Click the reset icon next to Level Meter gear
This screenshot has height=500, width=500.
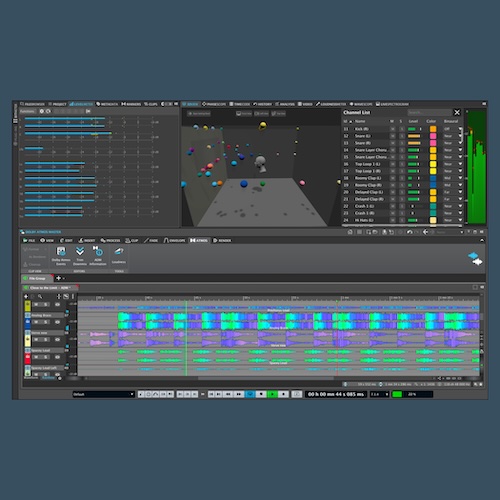48,111
